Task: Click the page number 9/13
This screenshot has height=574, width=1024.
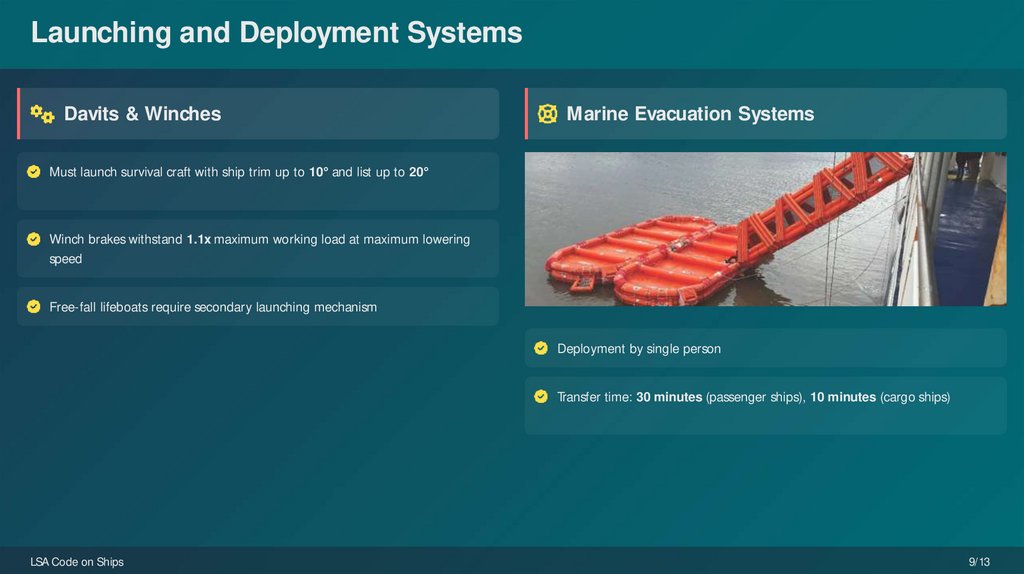Action: 979,562
